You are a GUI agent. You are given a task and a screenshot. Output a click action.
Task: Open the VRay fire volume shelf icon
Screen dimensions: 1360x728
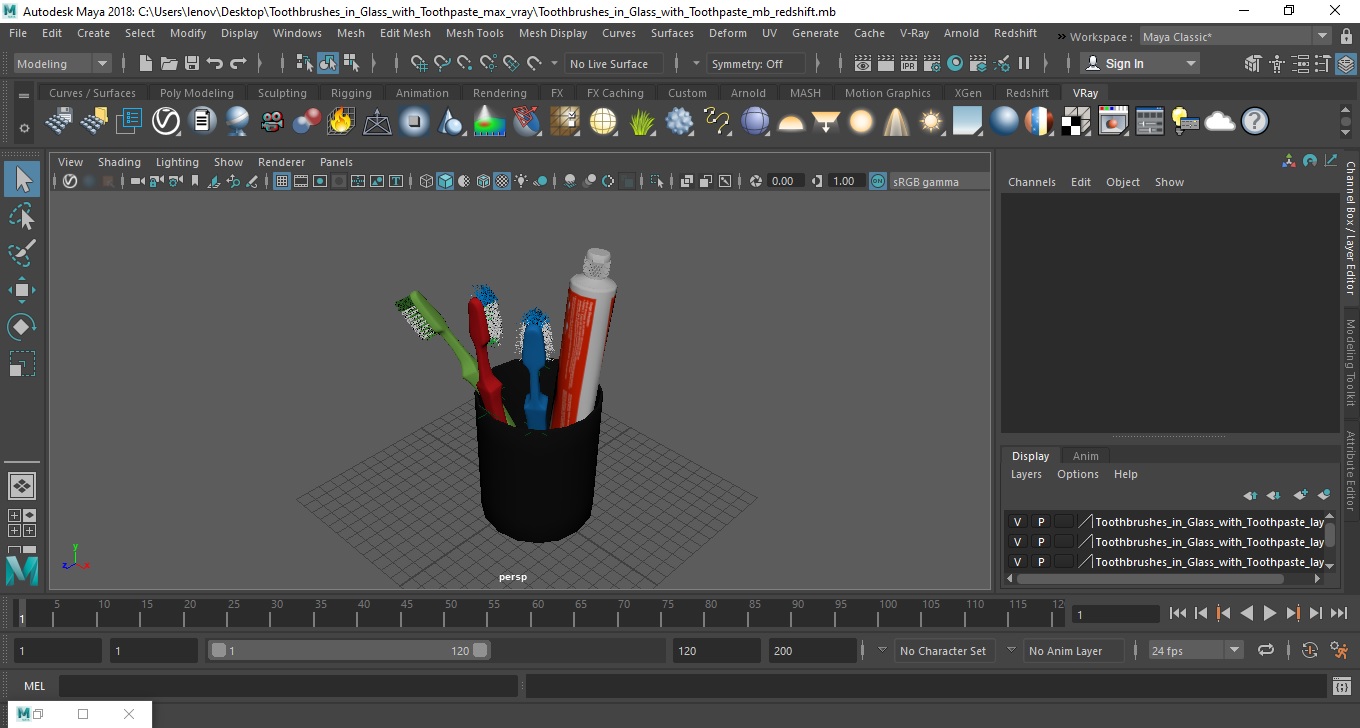tap(341, 122)
